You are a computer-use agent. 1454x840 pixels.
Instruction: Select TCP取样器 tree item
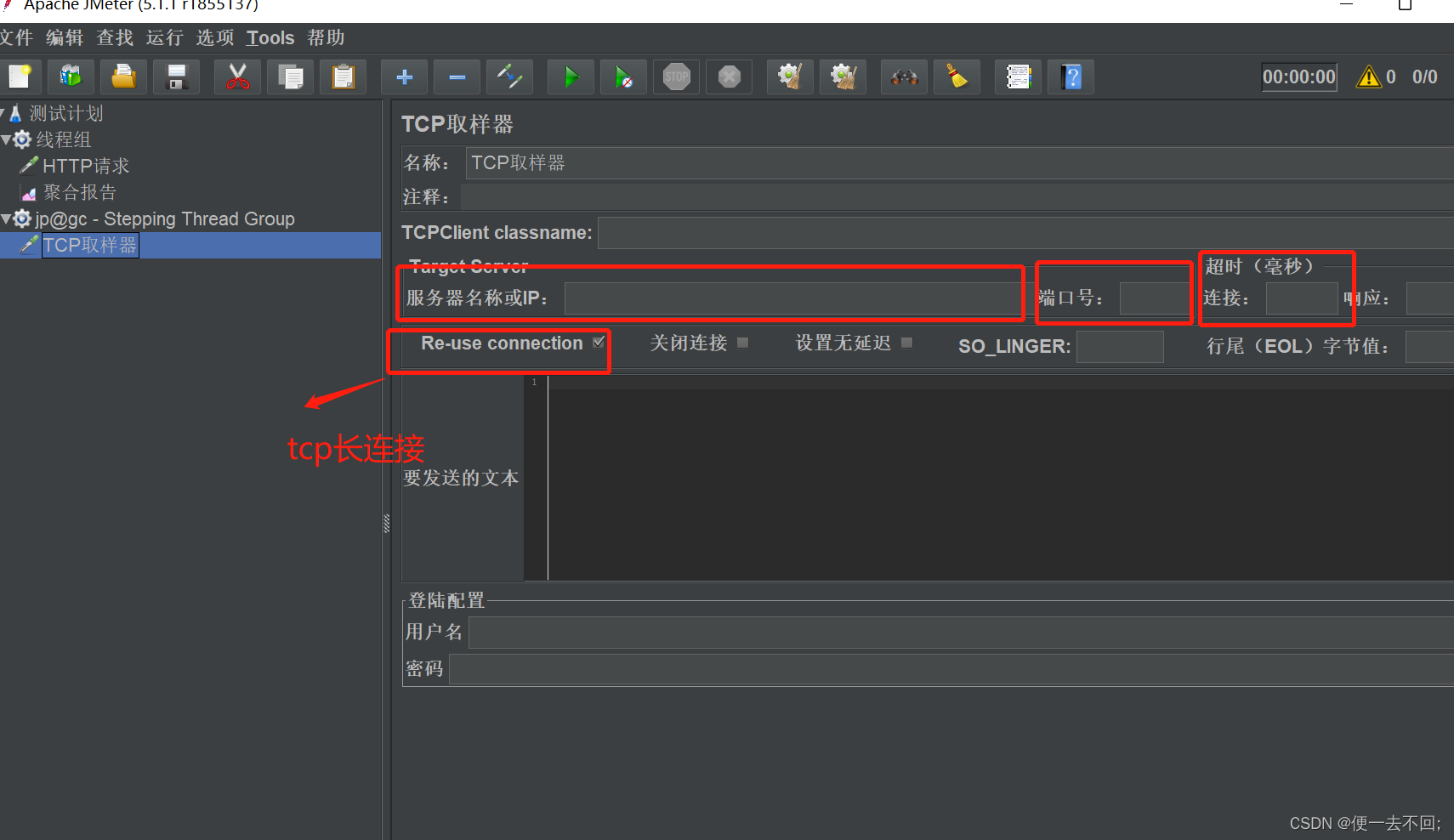90,246
